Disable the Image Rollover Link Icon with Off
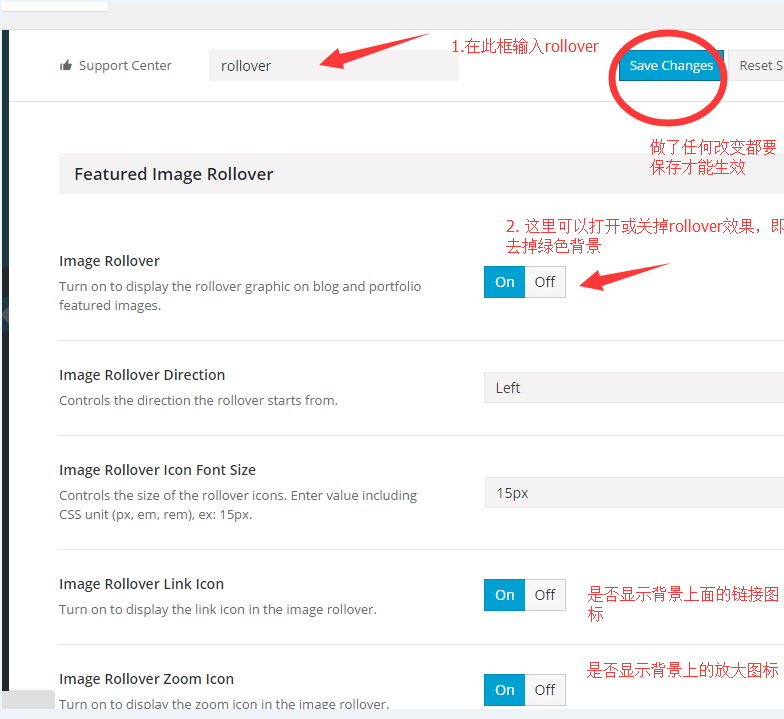The width and height of the screenshot is (784, 719). click(545, 595)
